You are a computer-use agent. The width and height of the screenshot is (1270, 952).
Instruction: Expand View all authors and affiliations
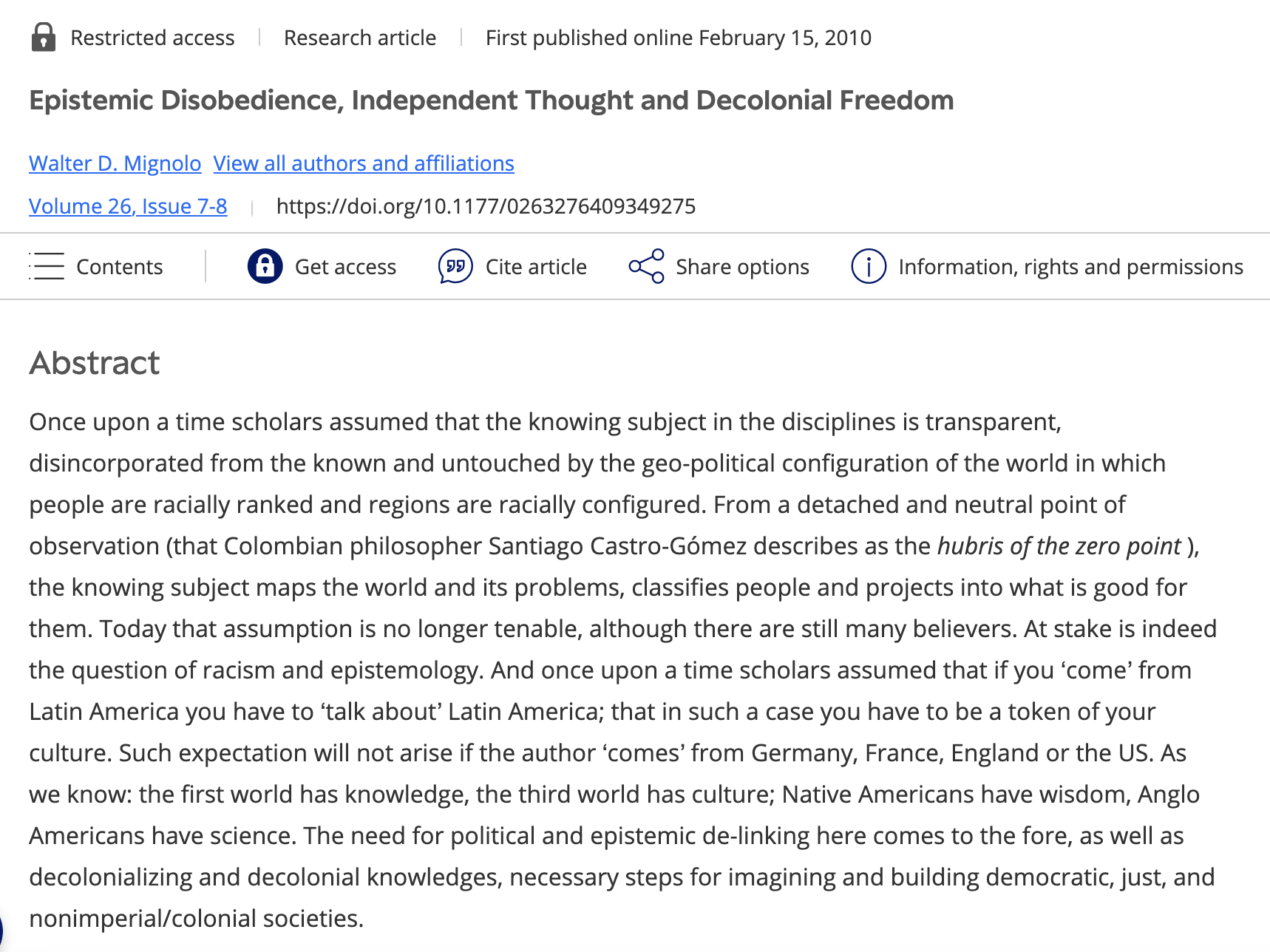[364, 163]
